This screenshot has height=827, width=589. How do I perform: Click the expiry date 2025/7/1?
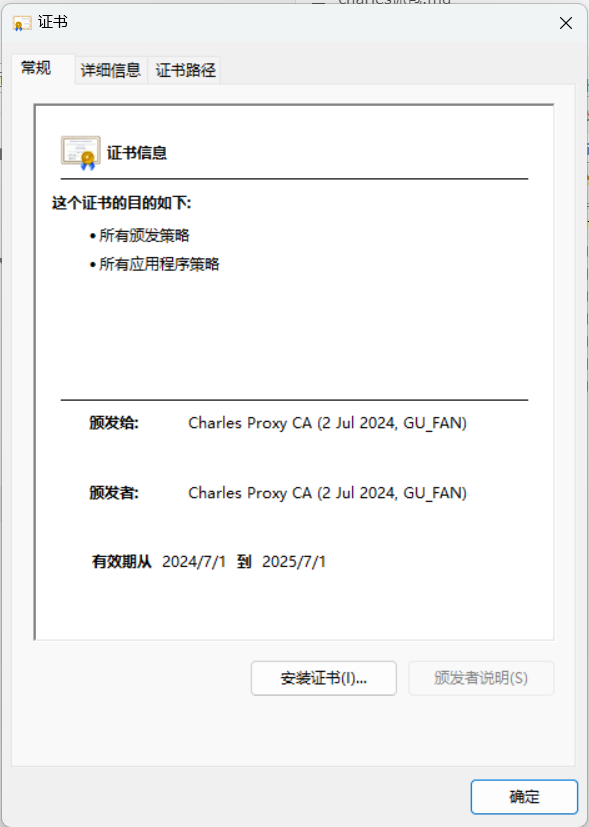click(x=294, y=562)
